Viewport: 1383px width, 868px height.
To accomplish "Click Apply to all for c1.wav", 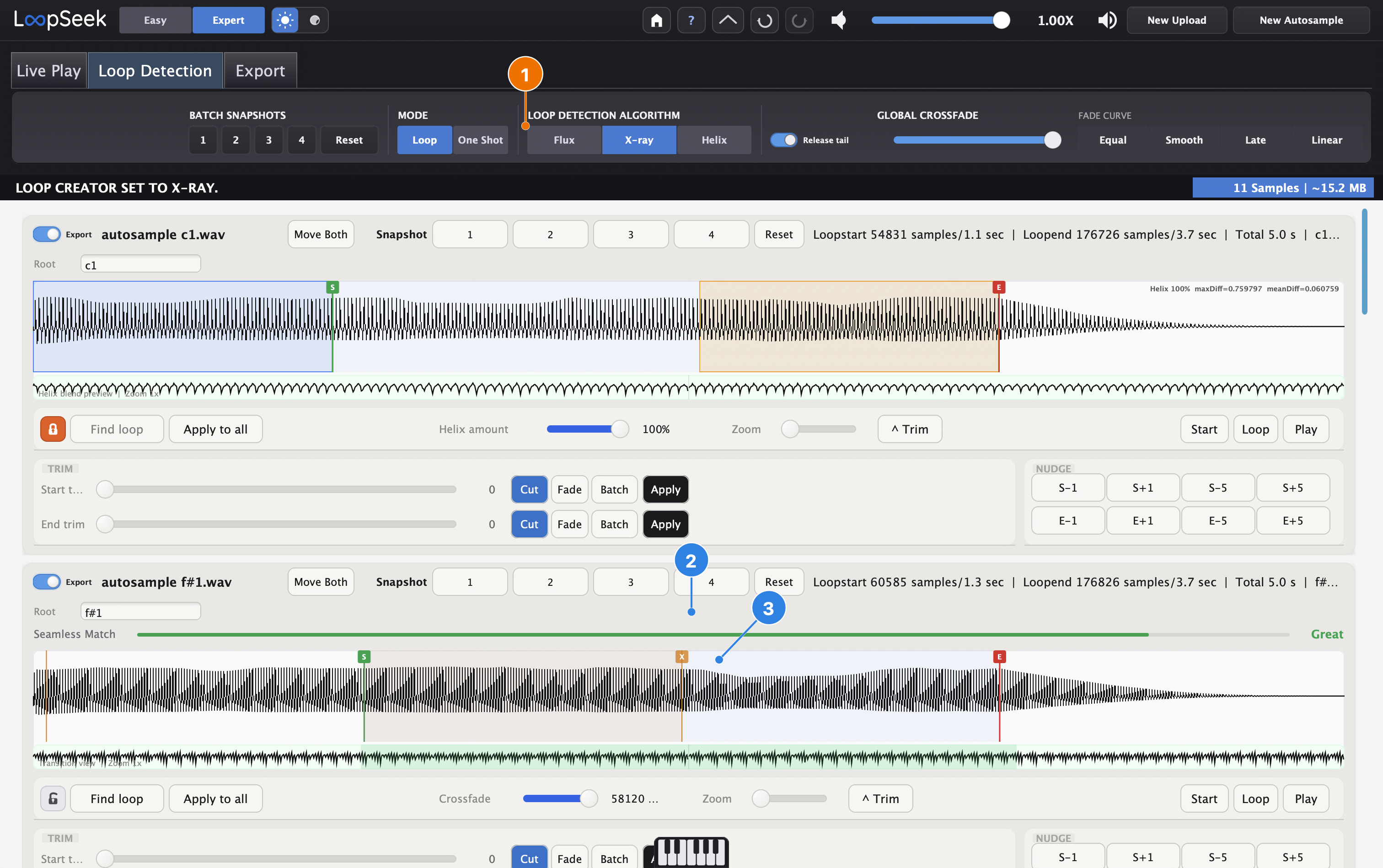I will (215, 429).
